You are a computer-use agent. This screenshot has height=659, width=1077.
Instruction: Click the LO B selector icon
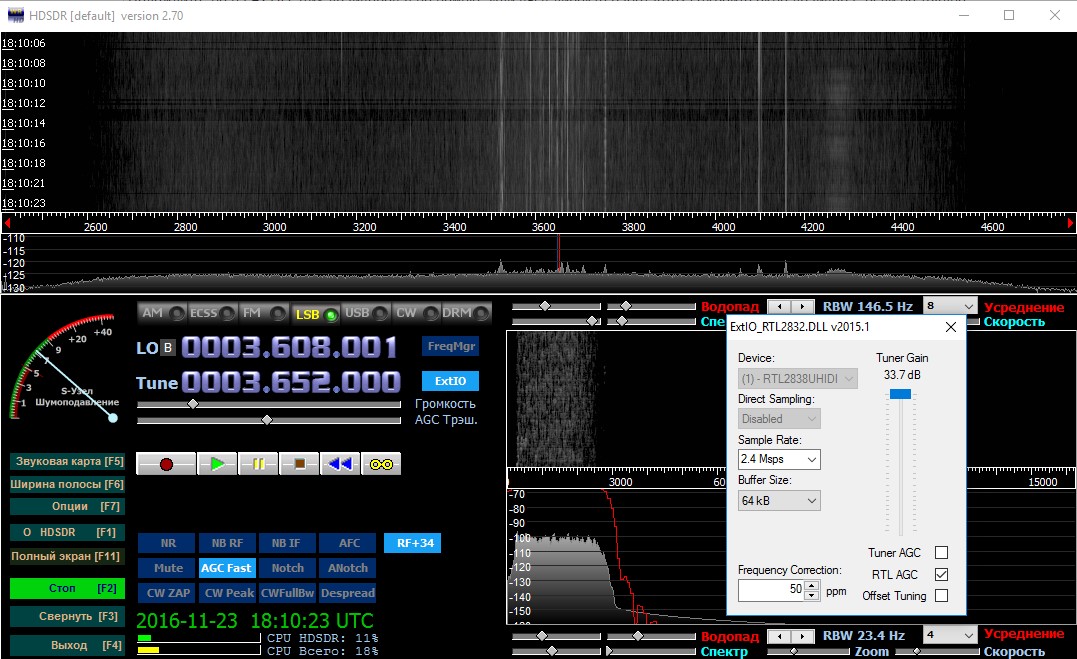point(168,348)
